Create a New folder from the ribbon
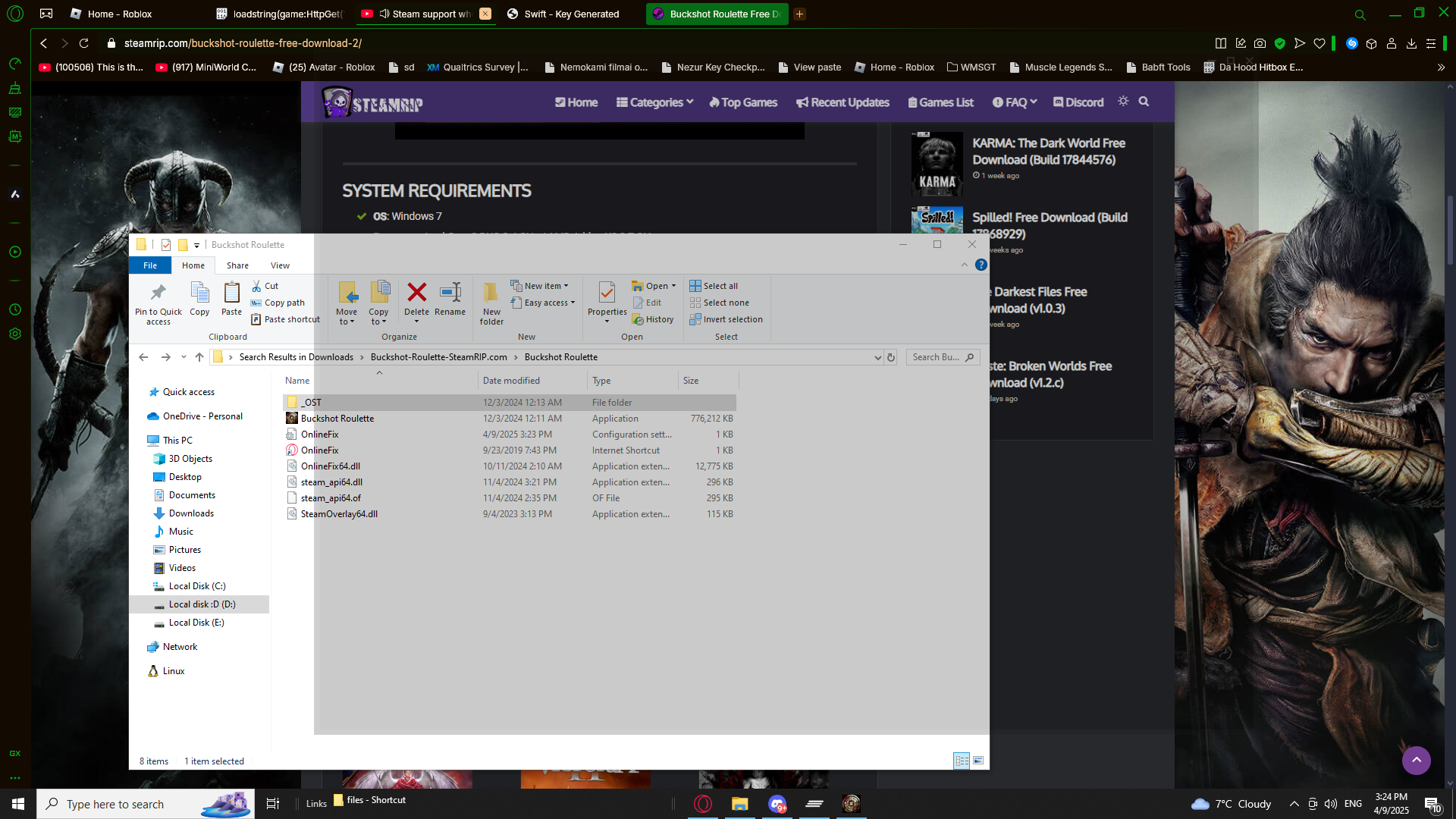The height and width of the screenshot is (819, 1456). click(x=491, y=303)
